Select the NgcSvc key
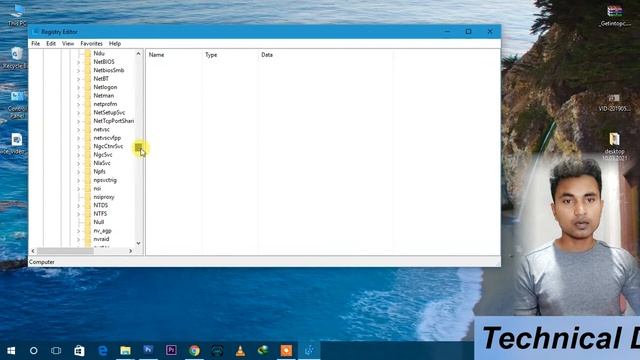The image size is (640, 360). [102, 155]
